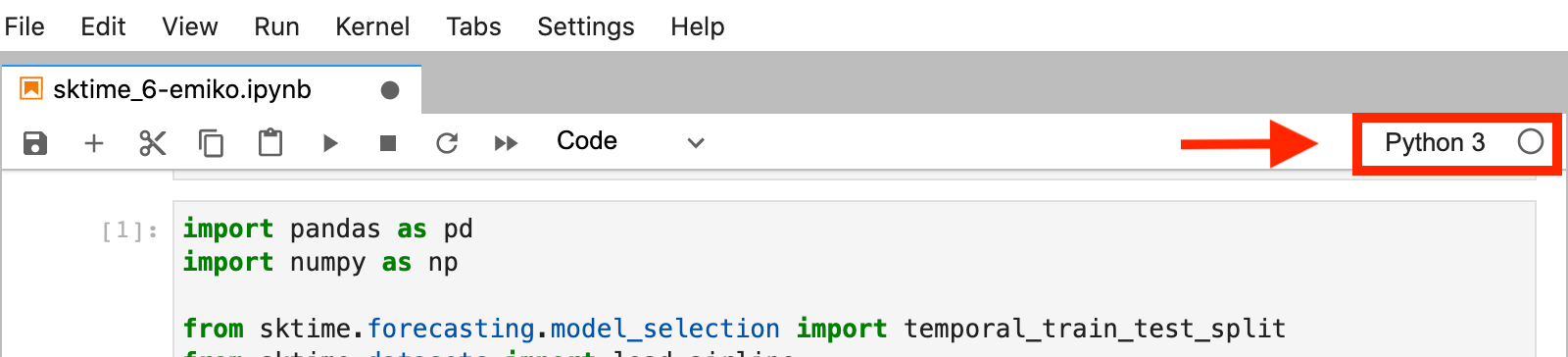The image size is (1568, 357).
Task: Expand cell type chevron arrow
Action: click(x=696, y=143)
